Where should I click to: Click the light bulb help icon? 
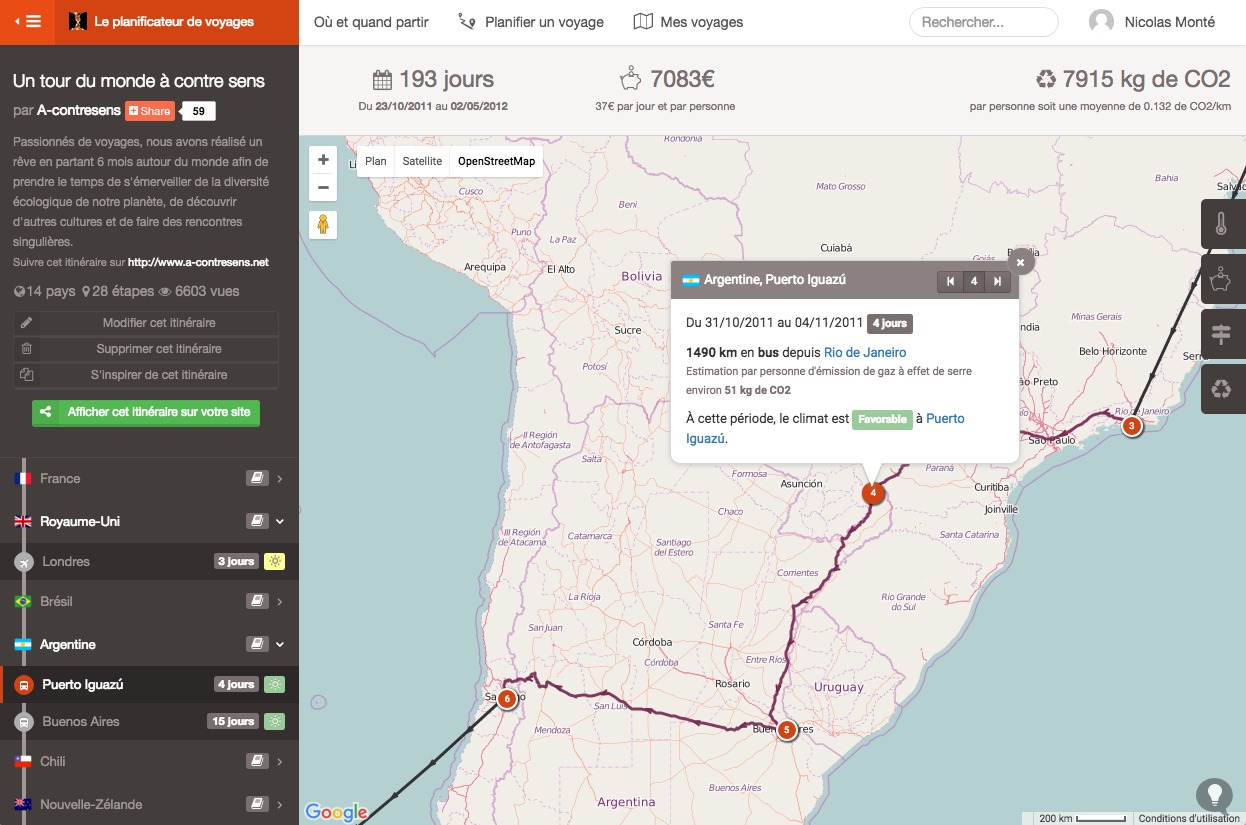pos(1215,795)
